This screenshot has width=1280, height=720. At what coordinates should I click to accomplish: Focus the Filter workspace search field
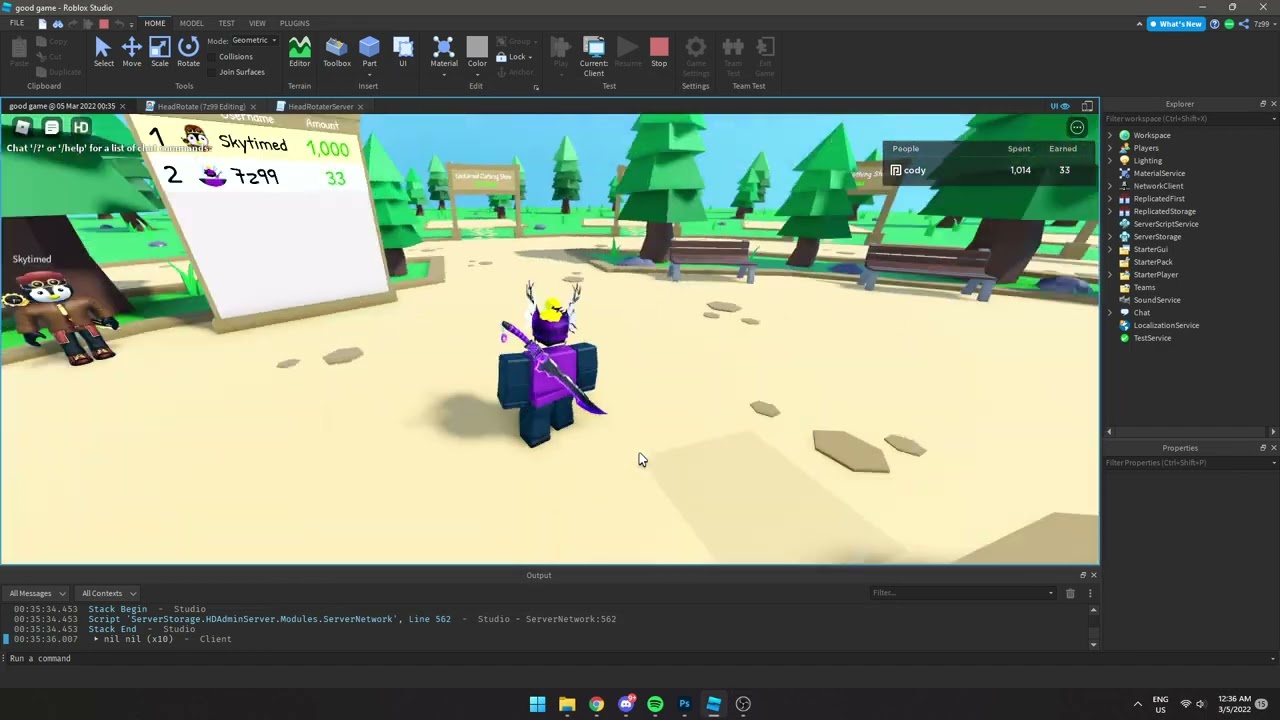tap(1190, 119)
